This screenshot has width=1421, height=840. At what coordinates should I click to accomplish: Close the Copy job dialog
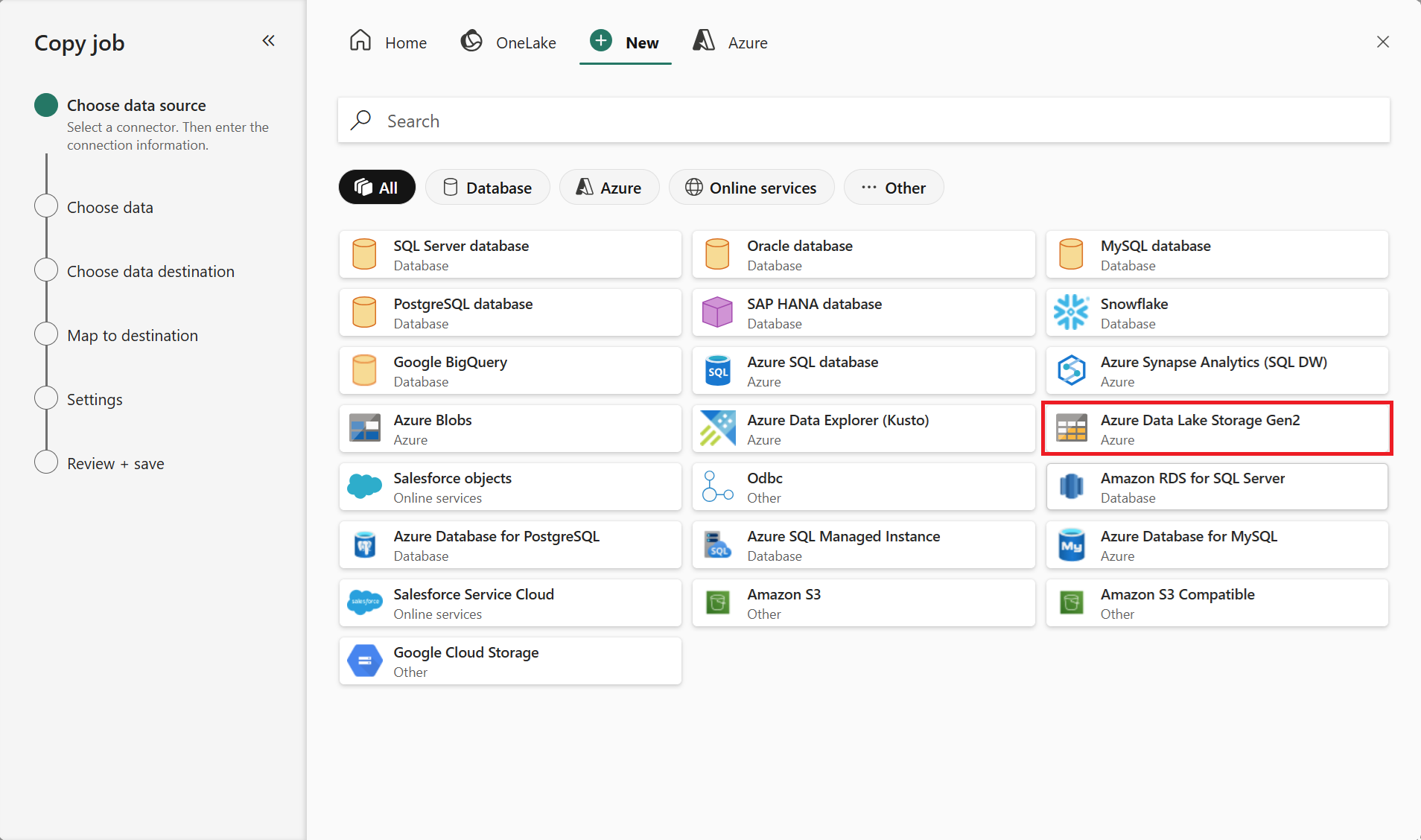pyautogui.click(x=1383, y=42)
